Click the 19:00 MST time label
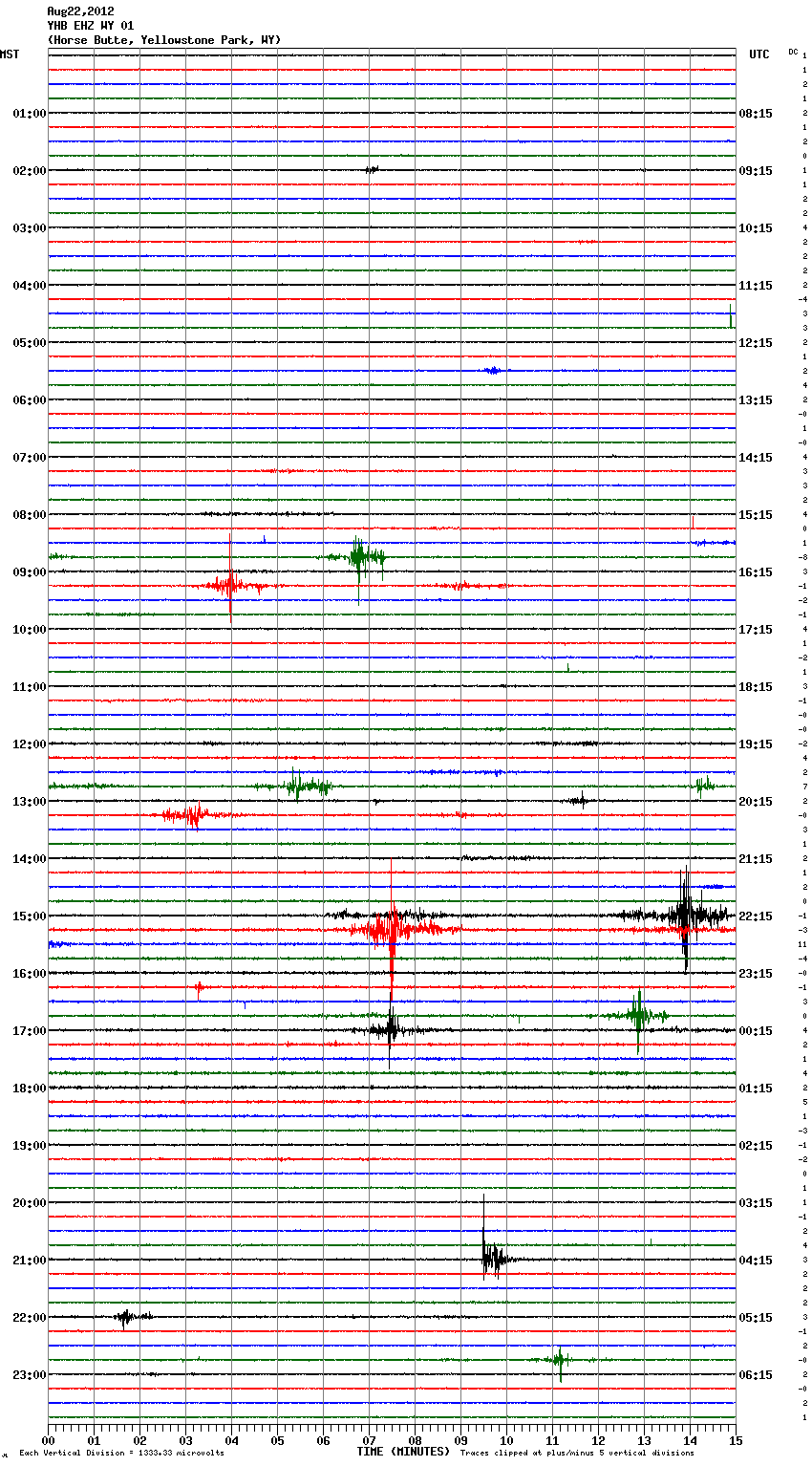 30,1146
